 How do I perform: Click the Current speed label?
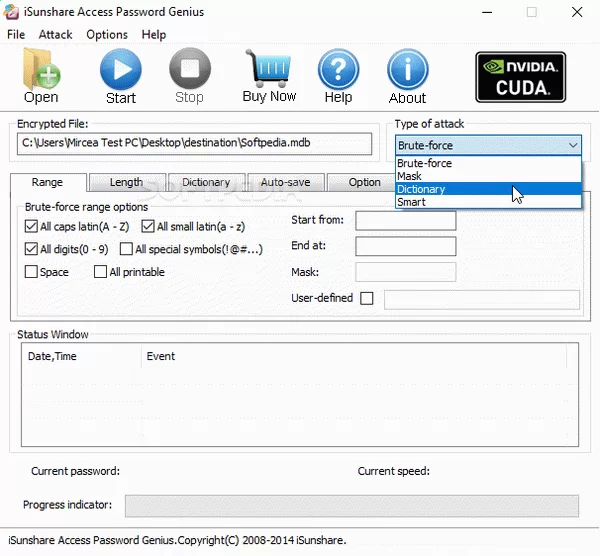click(x=394, y=471)
